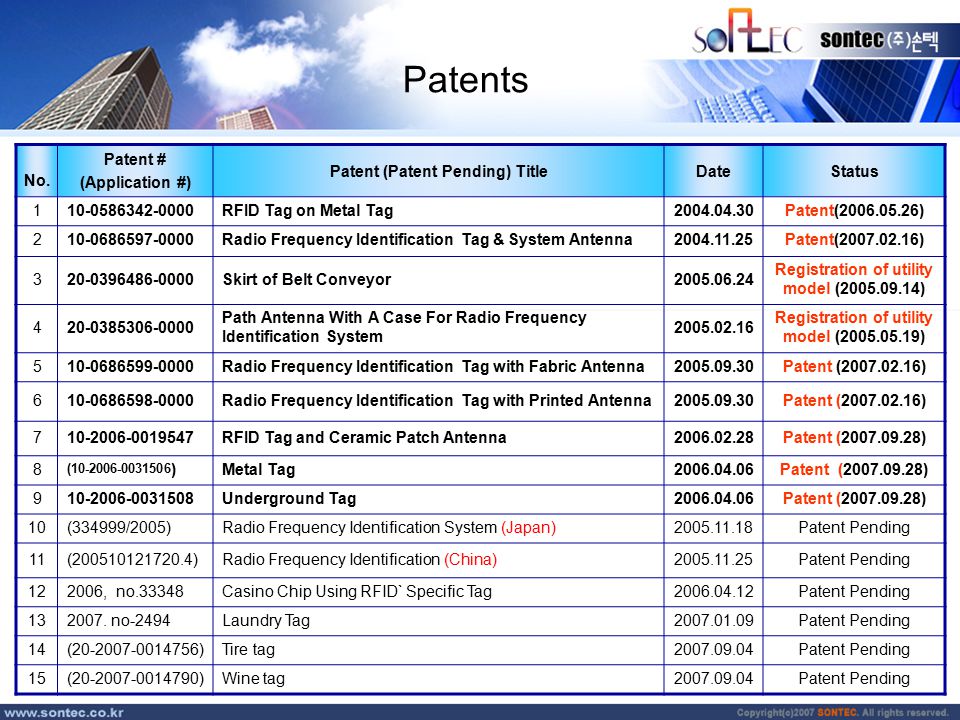This screenshot has height=720, width=960.
Task: Click the Patents slide title
Action: tap(465, 80)
